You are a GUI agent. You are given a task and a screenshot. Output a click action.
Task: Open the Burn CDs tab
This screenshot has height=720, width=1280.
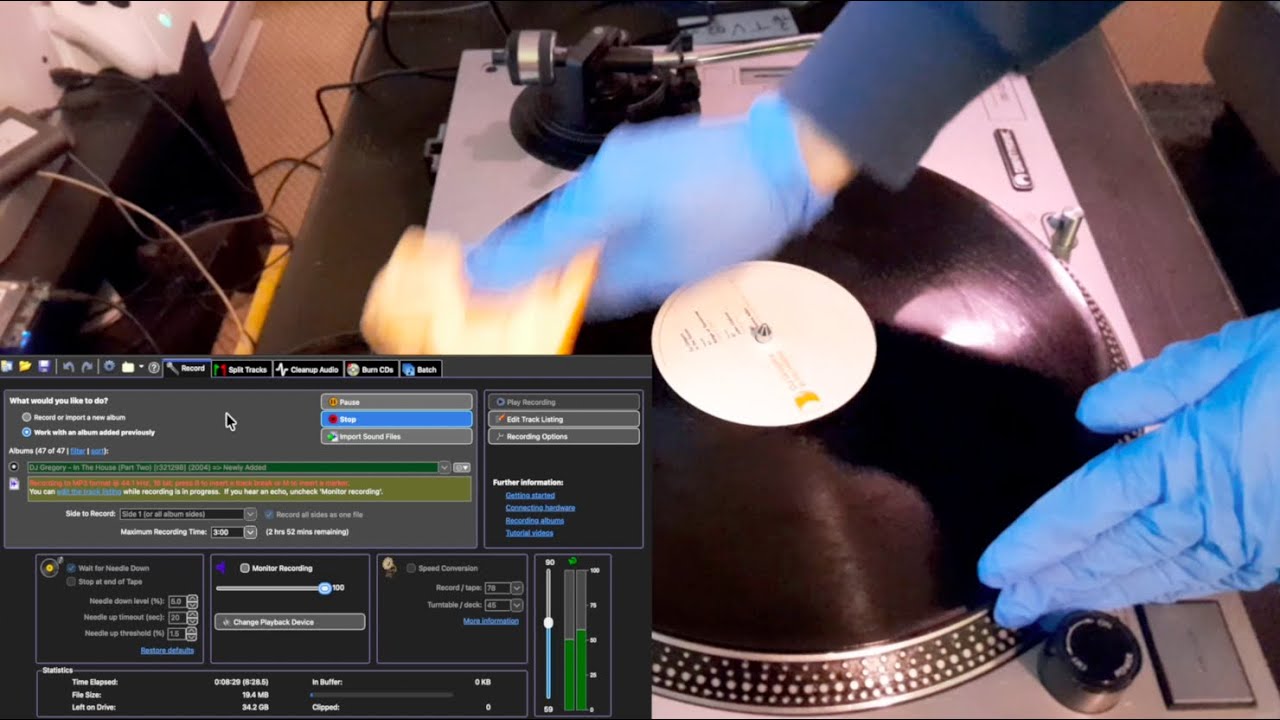click(371, 369)
